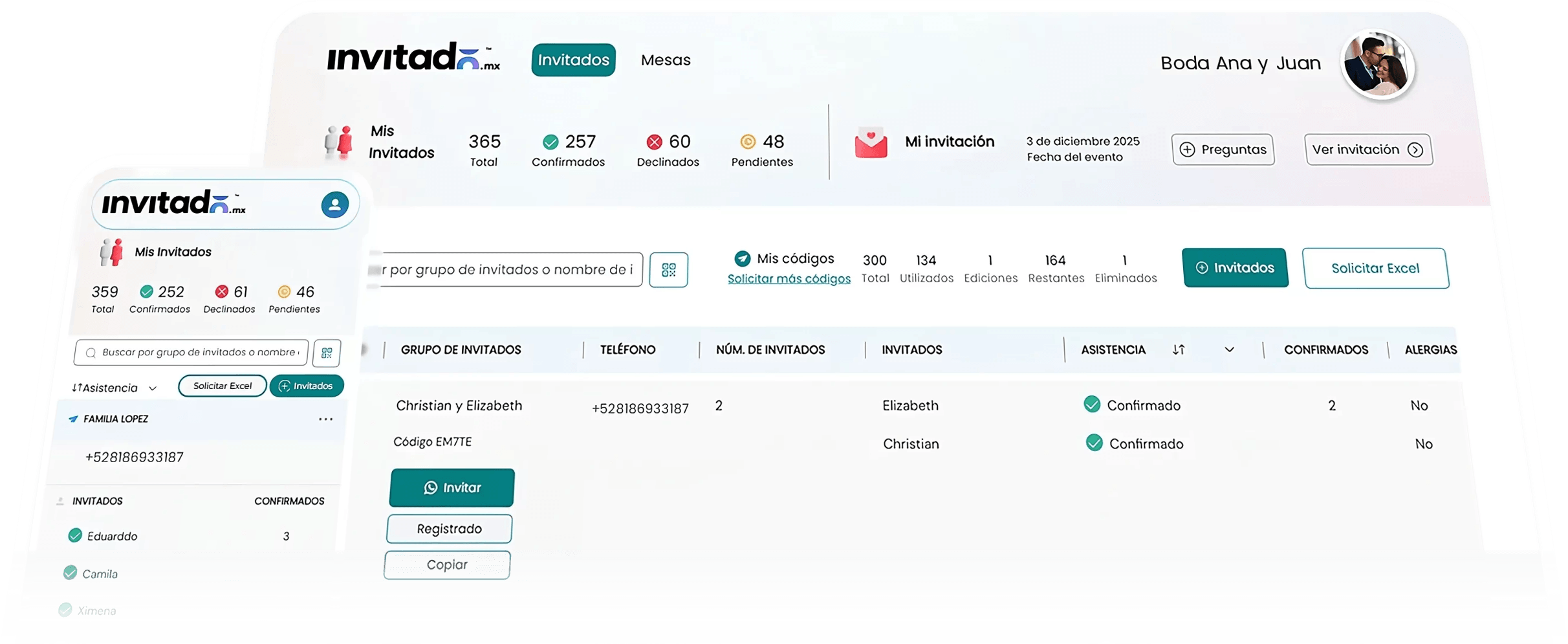Click Eduarddo's confirmed check icon

click(x=75, y=535)
